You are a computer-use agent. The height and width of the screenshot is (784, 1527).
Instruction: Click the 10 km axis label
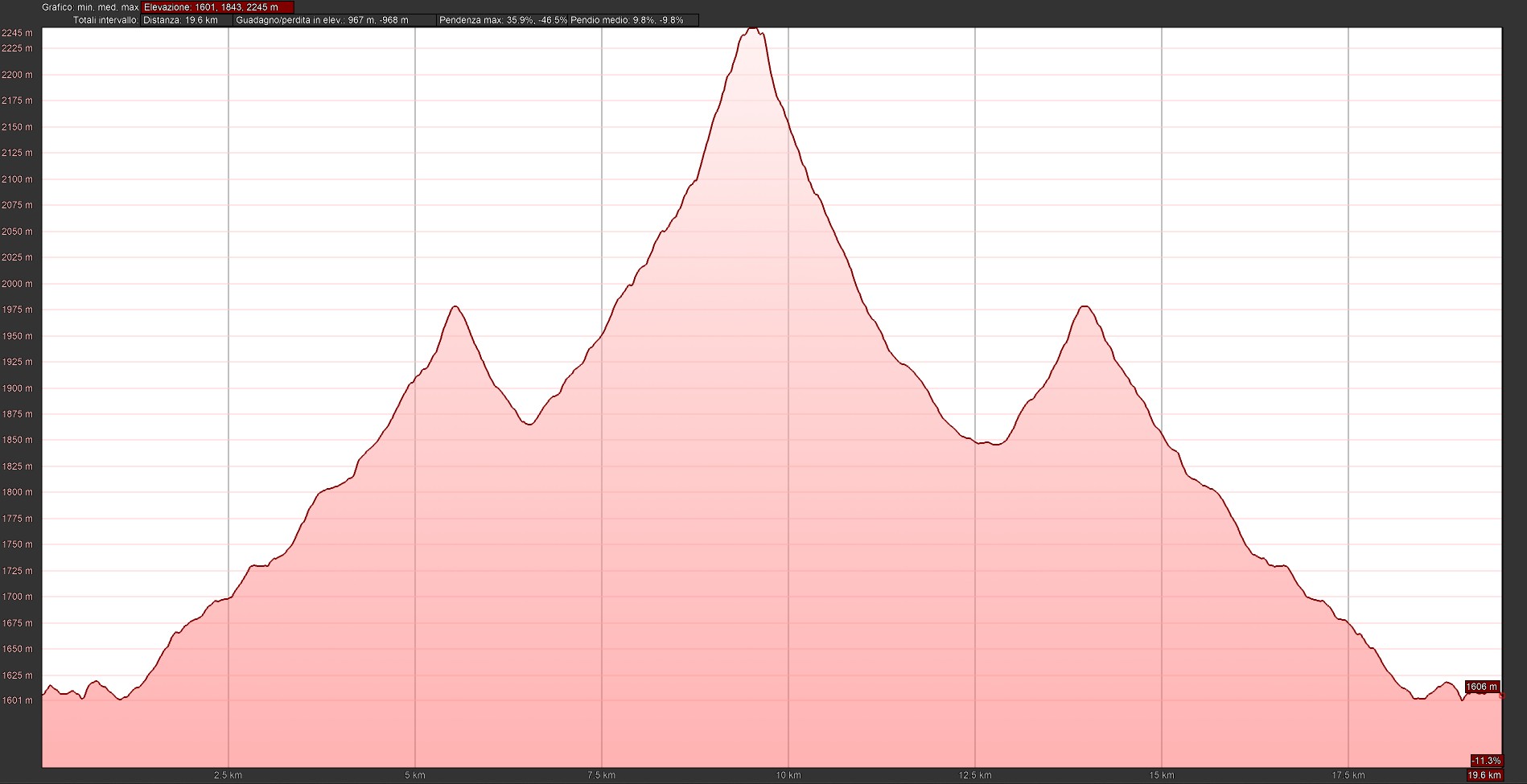pos(788,775)
